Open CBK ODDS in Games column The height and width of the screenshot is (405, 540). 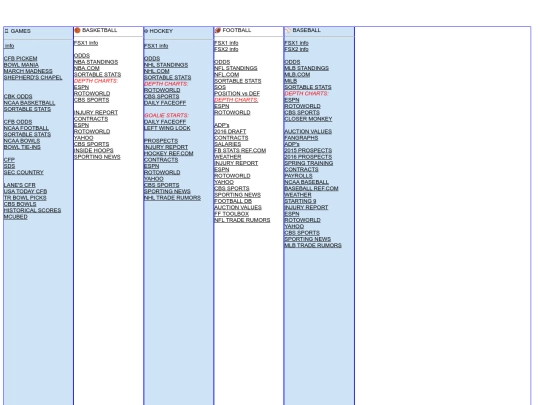click(18, 96)
